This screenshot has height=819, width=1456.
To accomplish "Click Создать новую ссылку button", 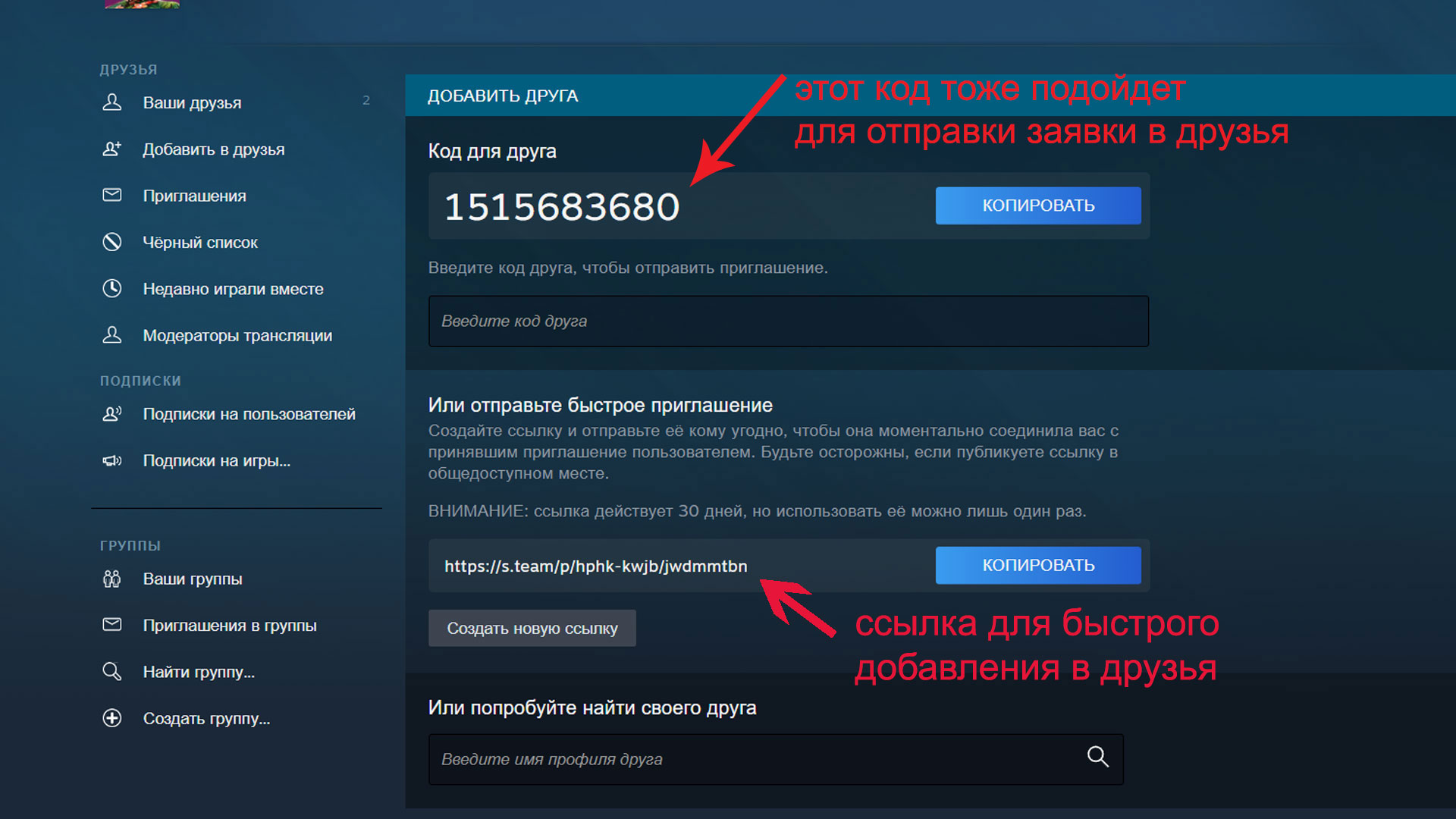I will (532, 628).
